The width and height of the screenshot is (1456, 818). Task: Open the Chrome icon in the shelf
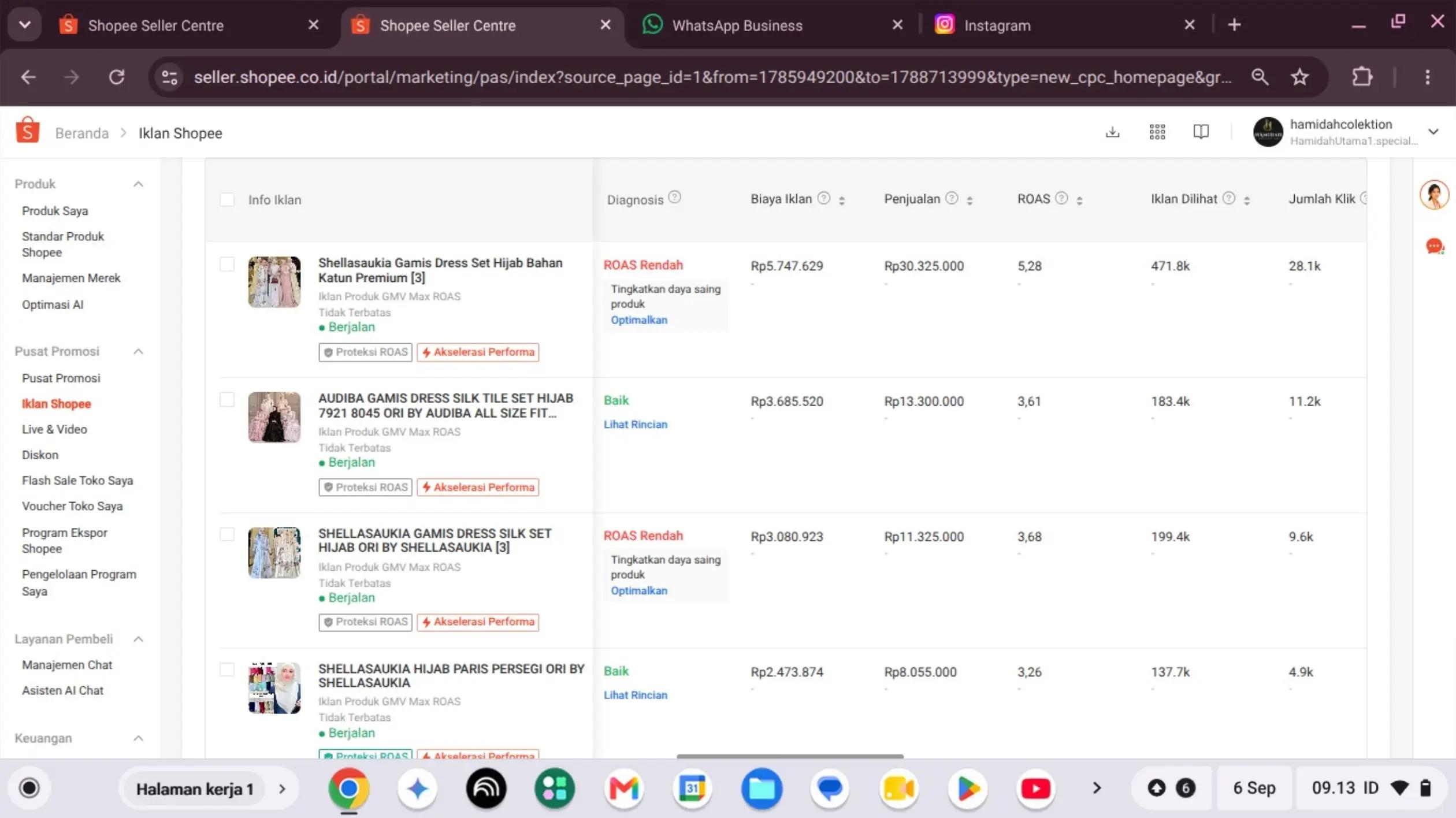(x=348, y=788)
